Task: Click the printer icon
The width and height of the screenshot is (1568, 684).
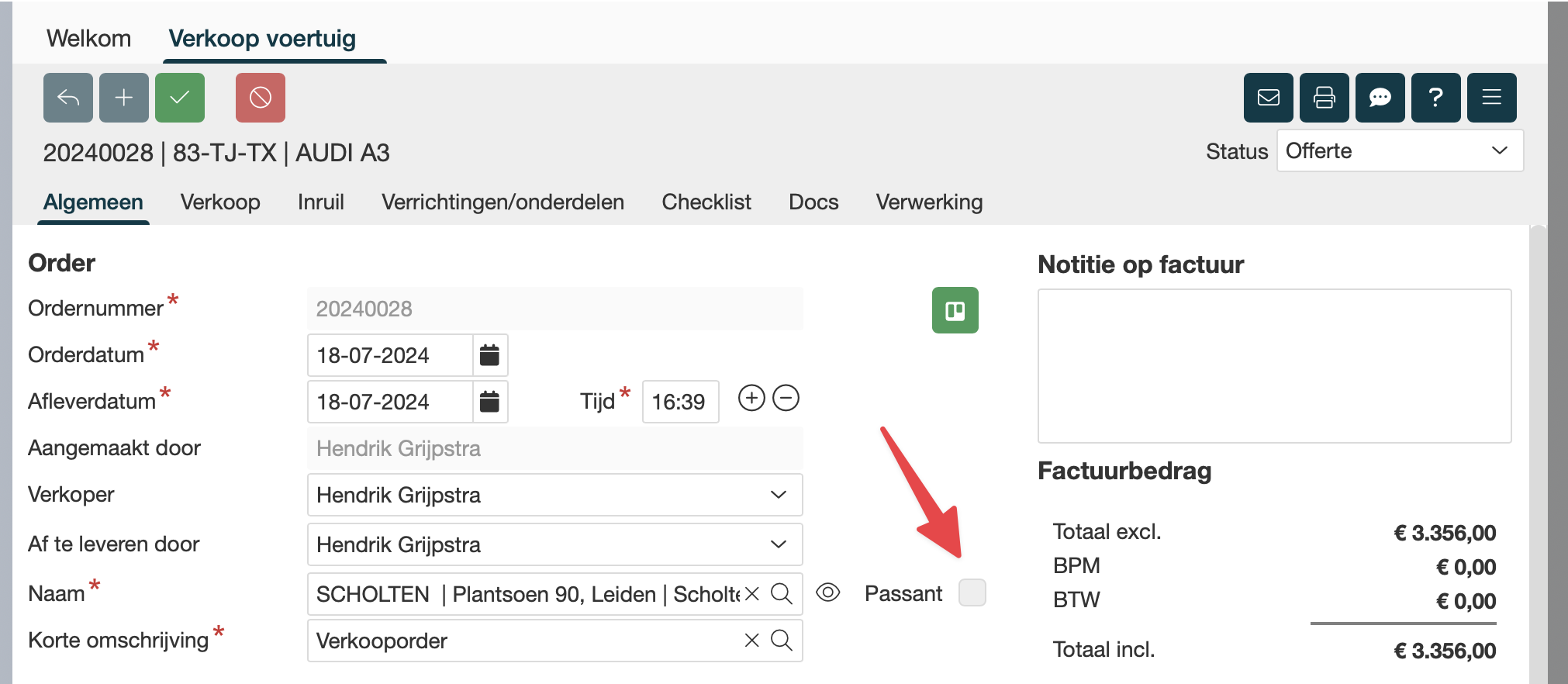Action: tap(1324, 98)
